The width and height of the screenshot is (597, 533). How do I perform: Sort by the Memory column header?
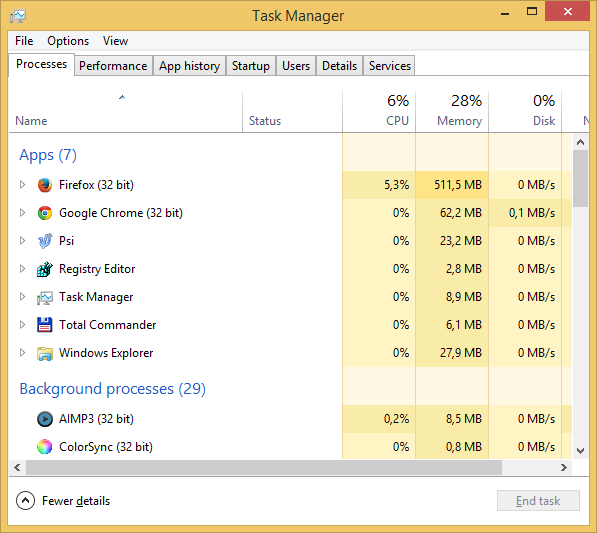pos(452,112)
